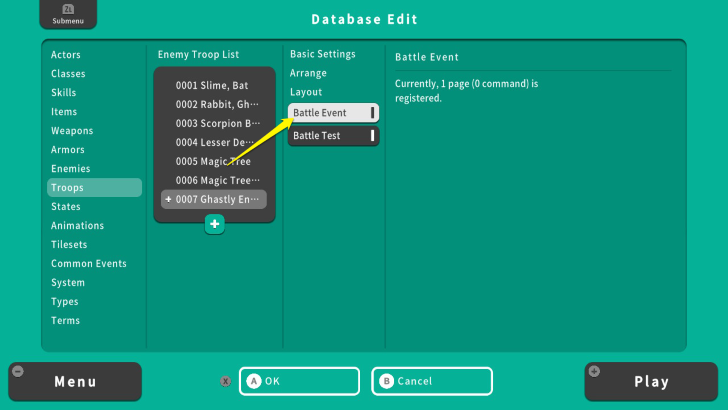The image size is (728, 410).
Task: Click the X button icon beside OK
Action: point(226,381)
